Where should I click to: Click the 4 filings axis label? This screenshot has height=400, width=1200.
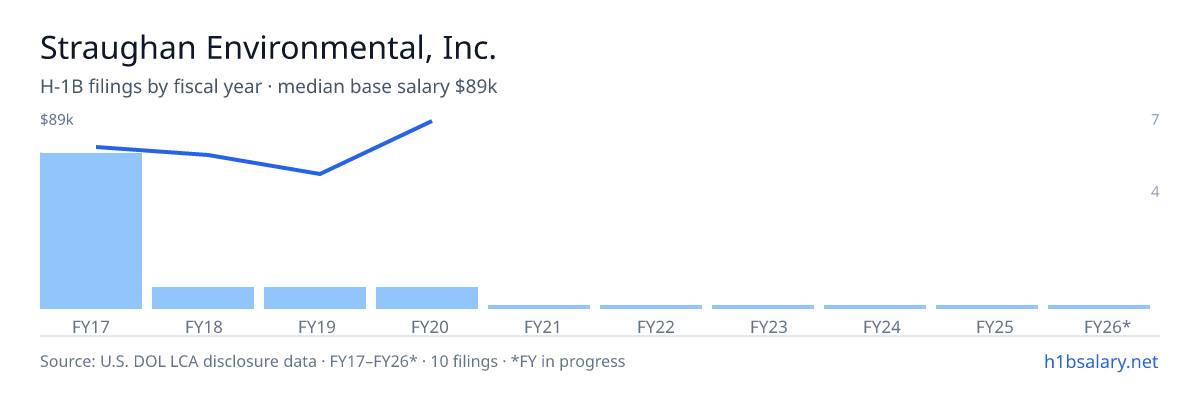(x=1155, y=191)
